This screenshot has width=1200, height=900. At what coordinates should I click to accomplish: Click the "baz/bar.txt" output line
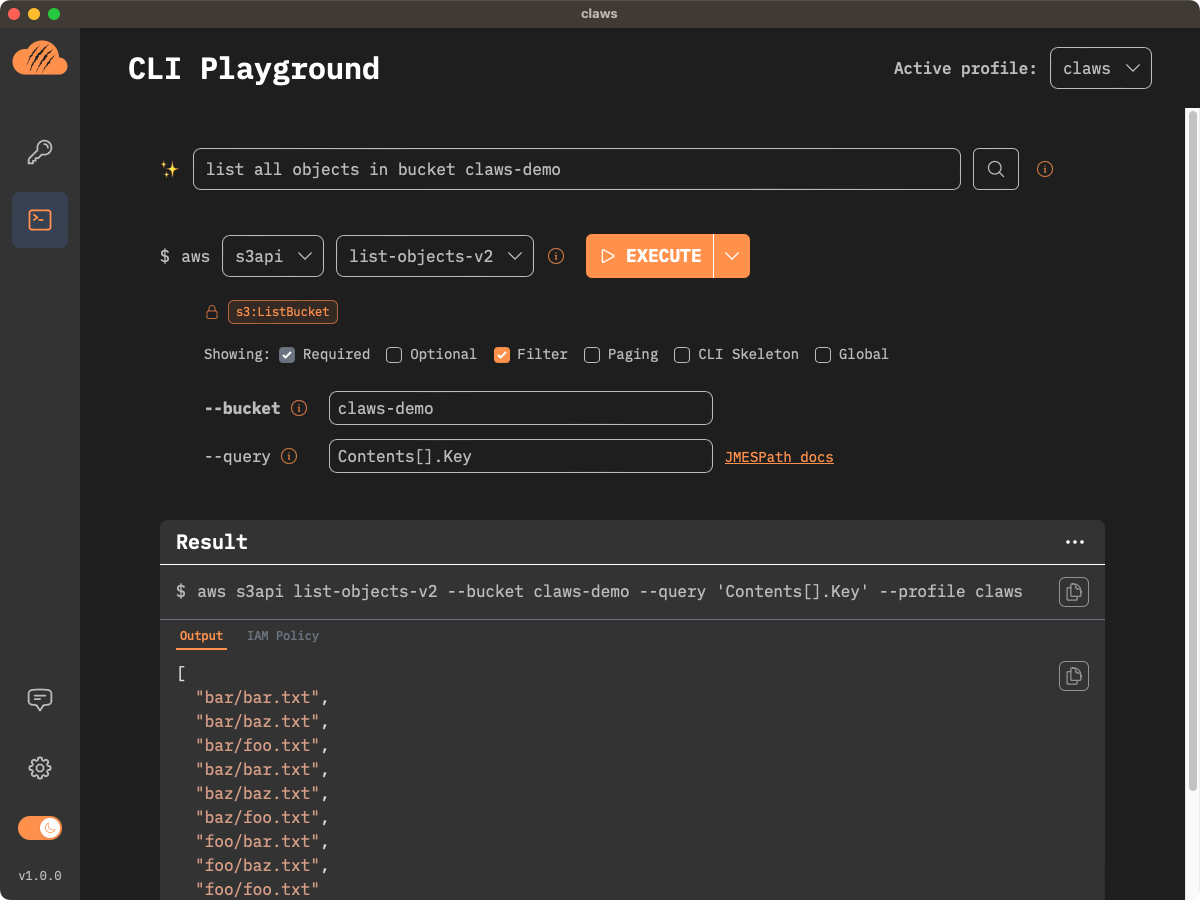click(x=262, y=769)
